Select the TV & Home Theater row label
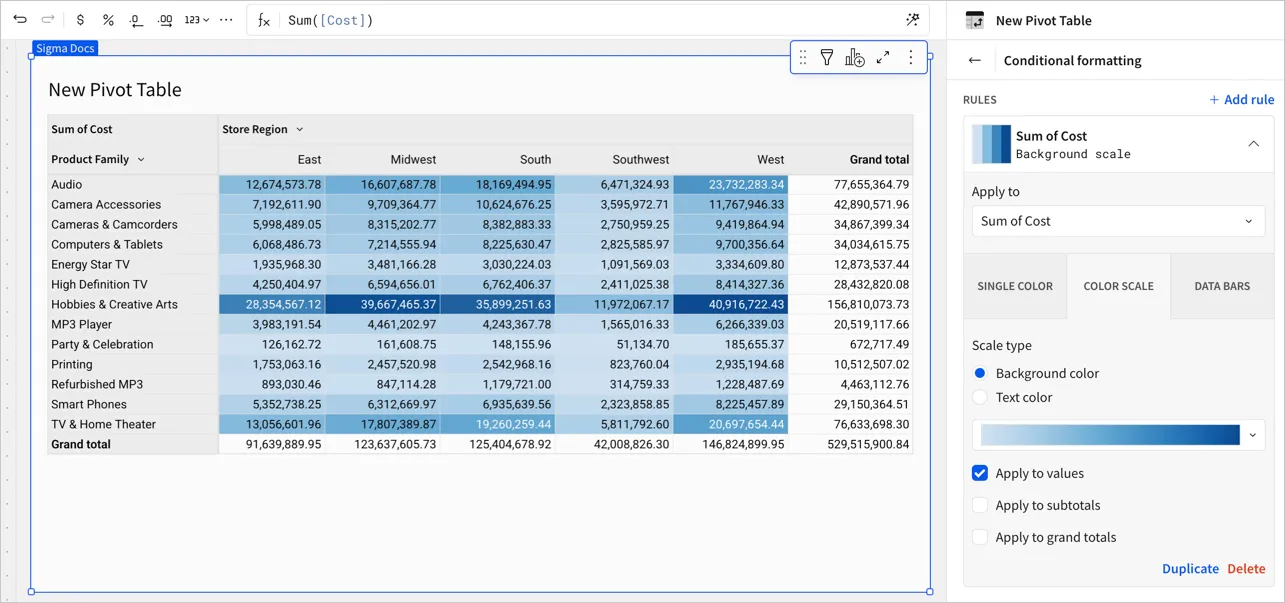The width and height of the screenshot is (1285, 603). 103,424
